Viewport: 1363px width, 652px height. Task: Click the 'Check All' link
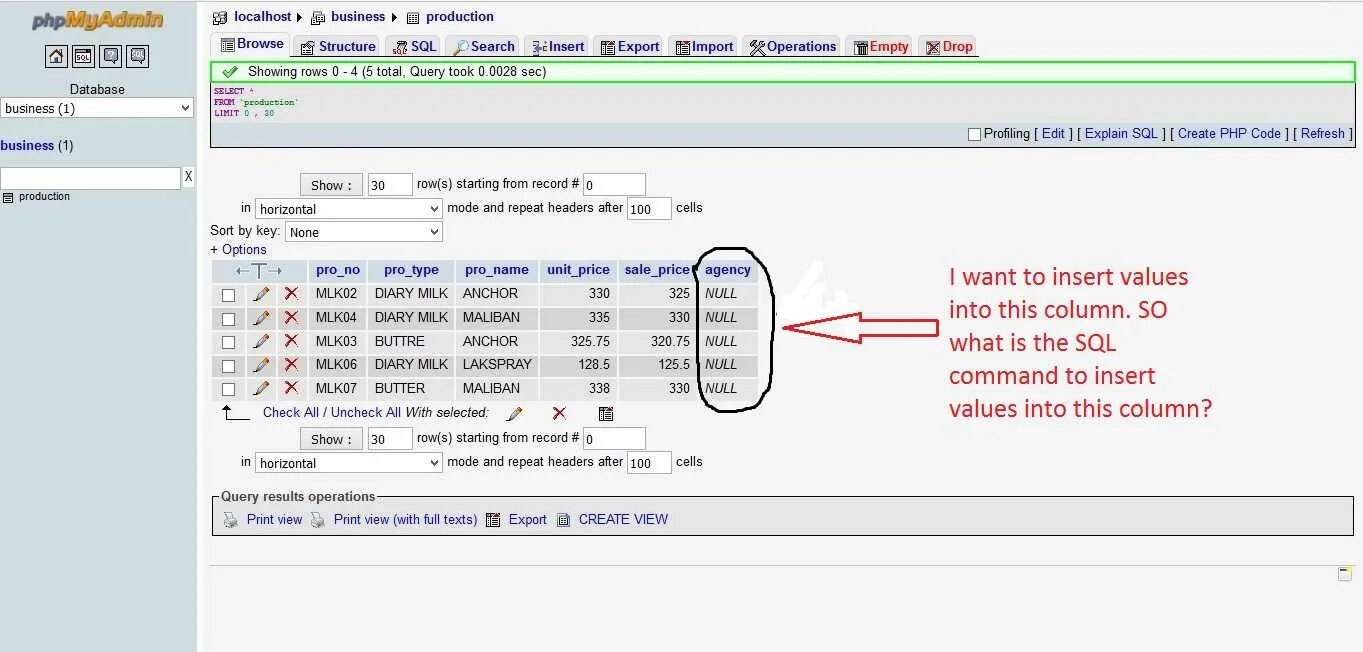291,413
